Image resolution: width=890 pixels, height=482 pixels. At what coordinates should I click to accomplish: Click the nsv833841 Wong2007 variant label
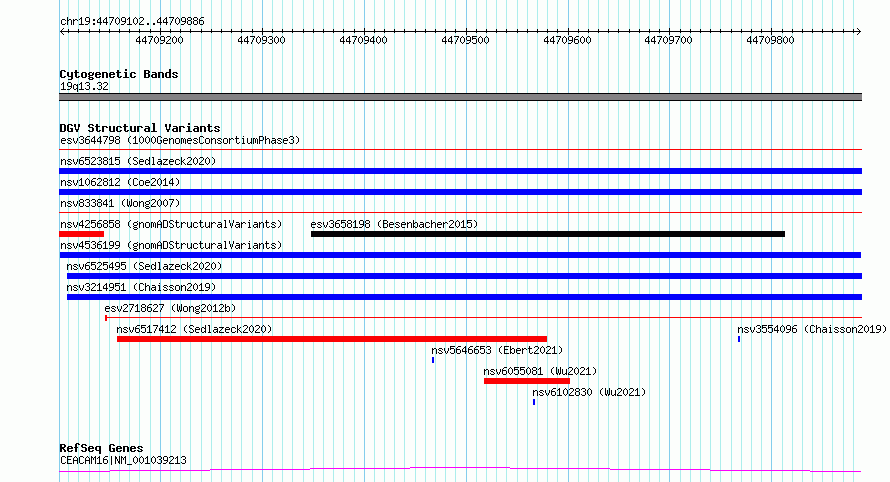tap(120, 203)
